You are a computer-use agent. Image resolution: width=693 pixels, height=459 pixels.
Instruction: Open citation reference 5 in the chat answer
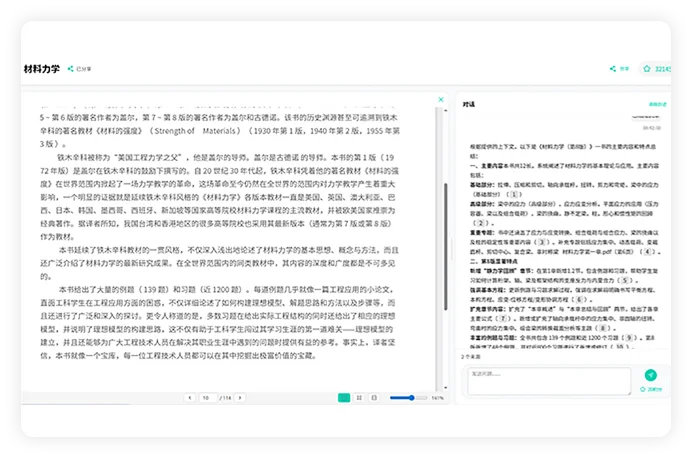point(624,281)
